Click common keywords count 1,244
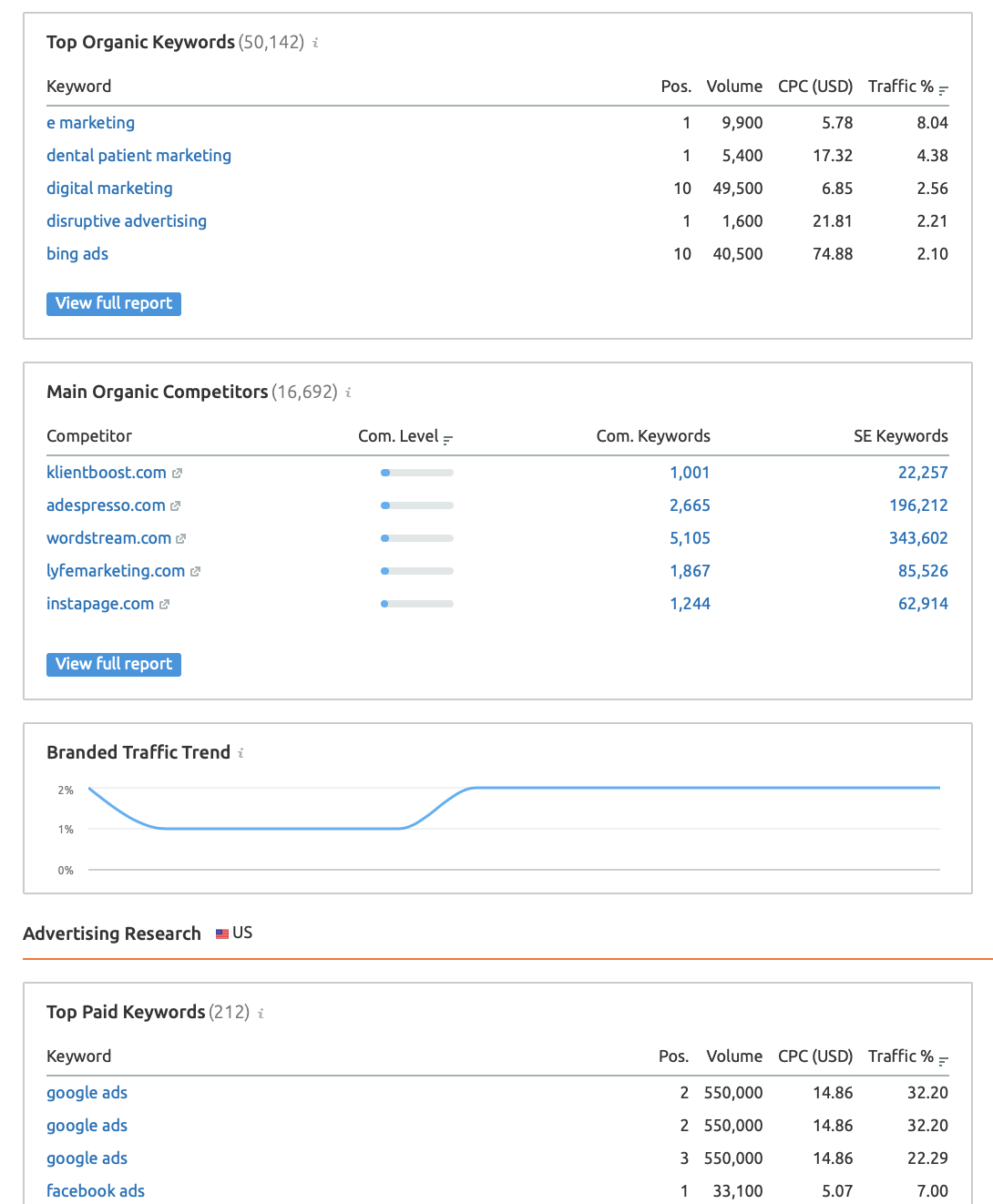The width and height of the screenshot is (993, 1204). tap(690, 604)
